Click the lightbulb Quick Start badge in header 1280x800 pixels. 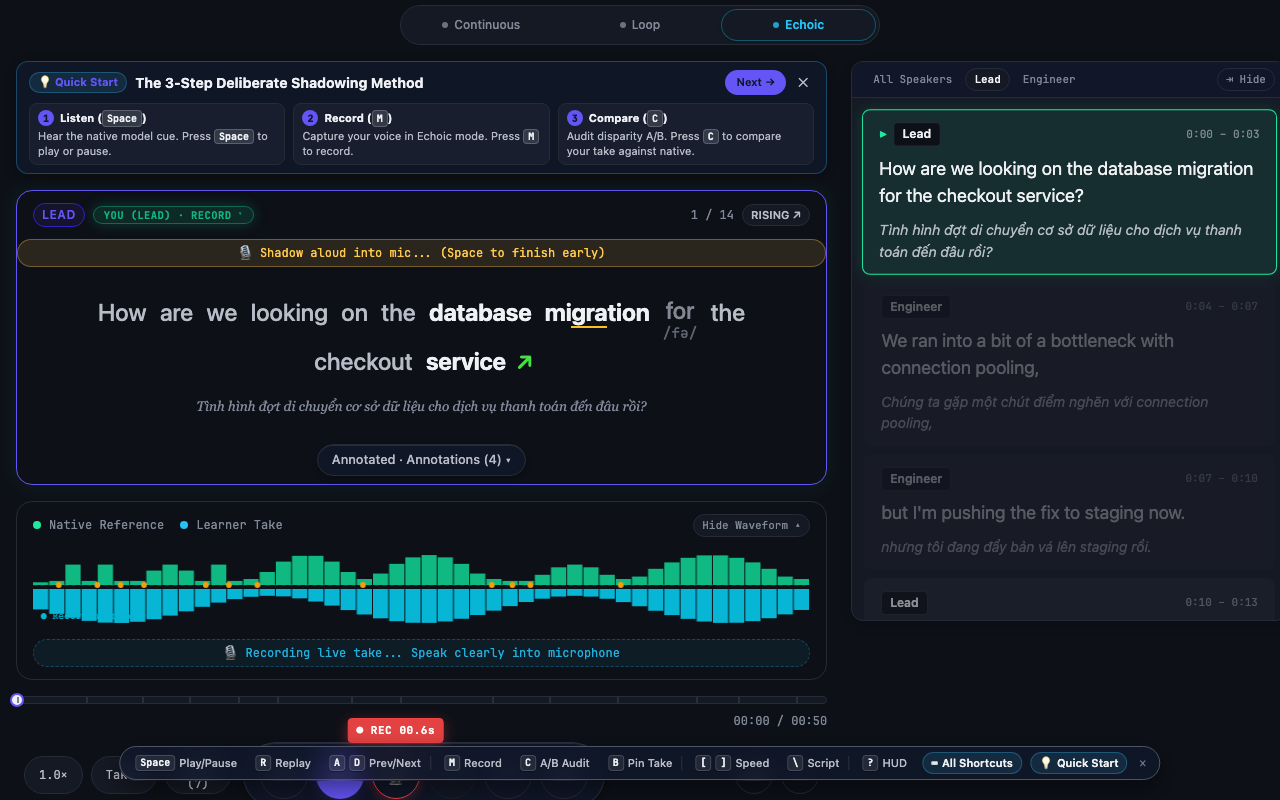pyautogui.click(x=79, y=83)
